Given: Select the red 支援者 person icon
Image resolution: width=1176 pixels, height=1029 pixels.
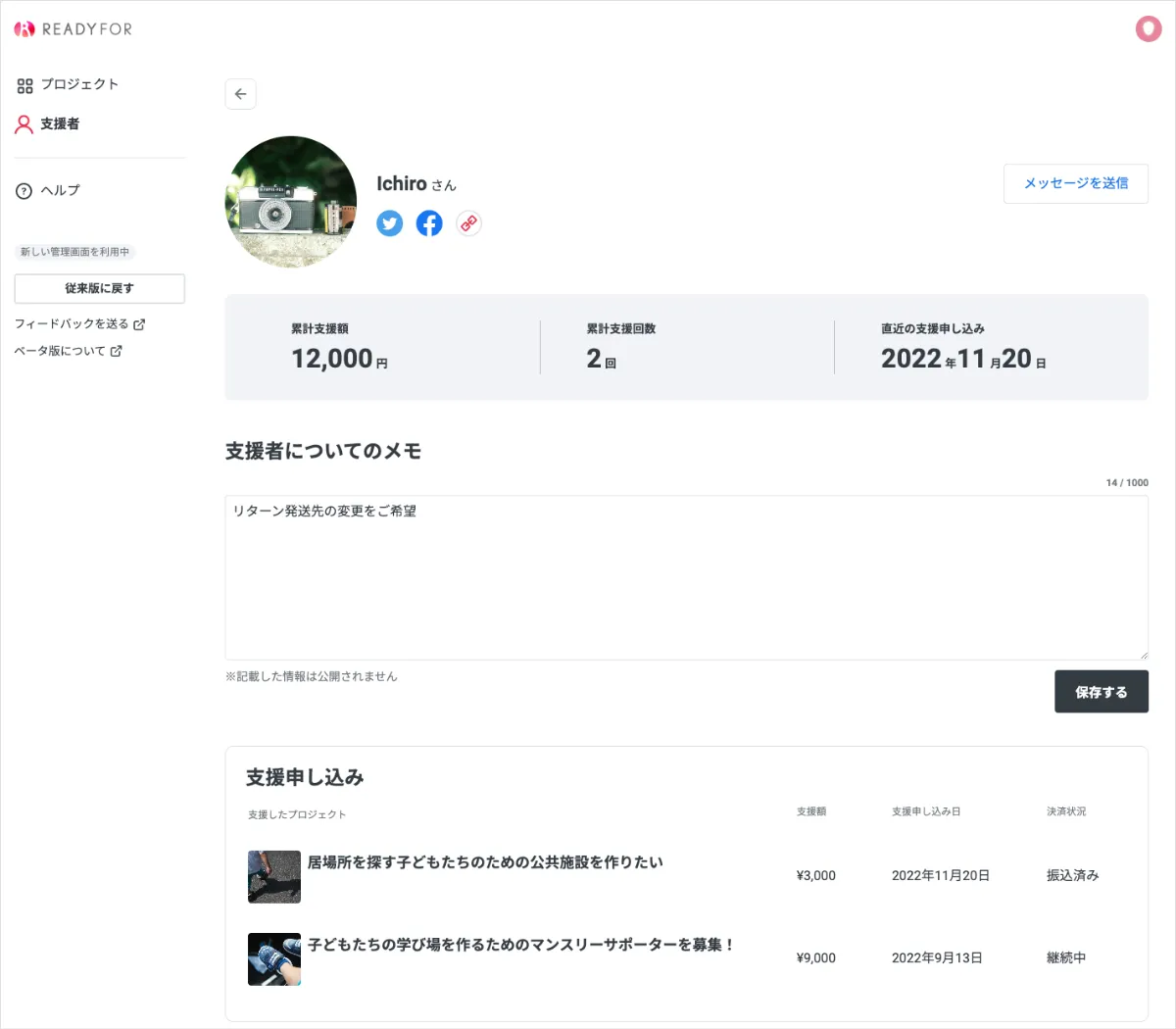Looking at the screenshot, I should click(24, 123).
